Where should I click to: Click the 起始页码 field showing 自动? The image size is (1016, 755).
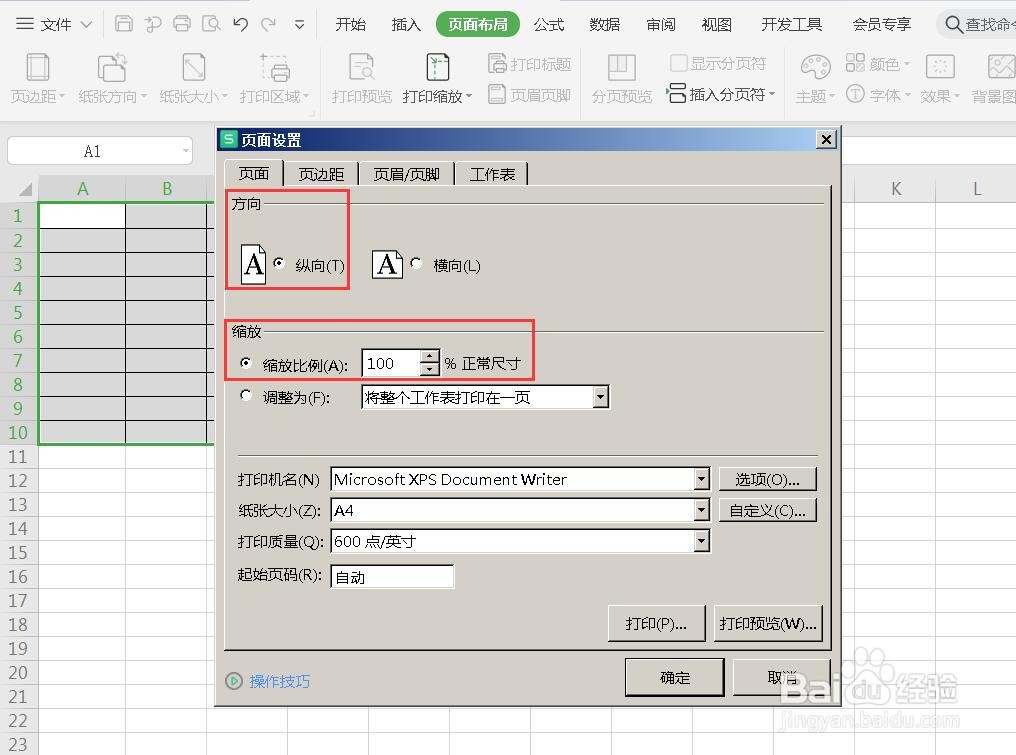[x=392, y=576]
